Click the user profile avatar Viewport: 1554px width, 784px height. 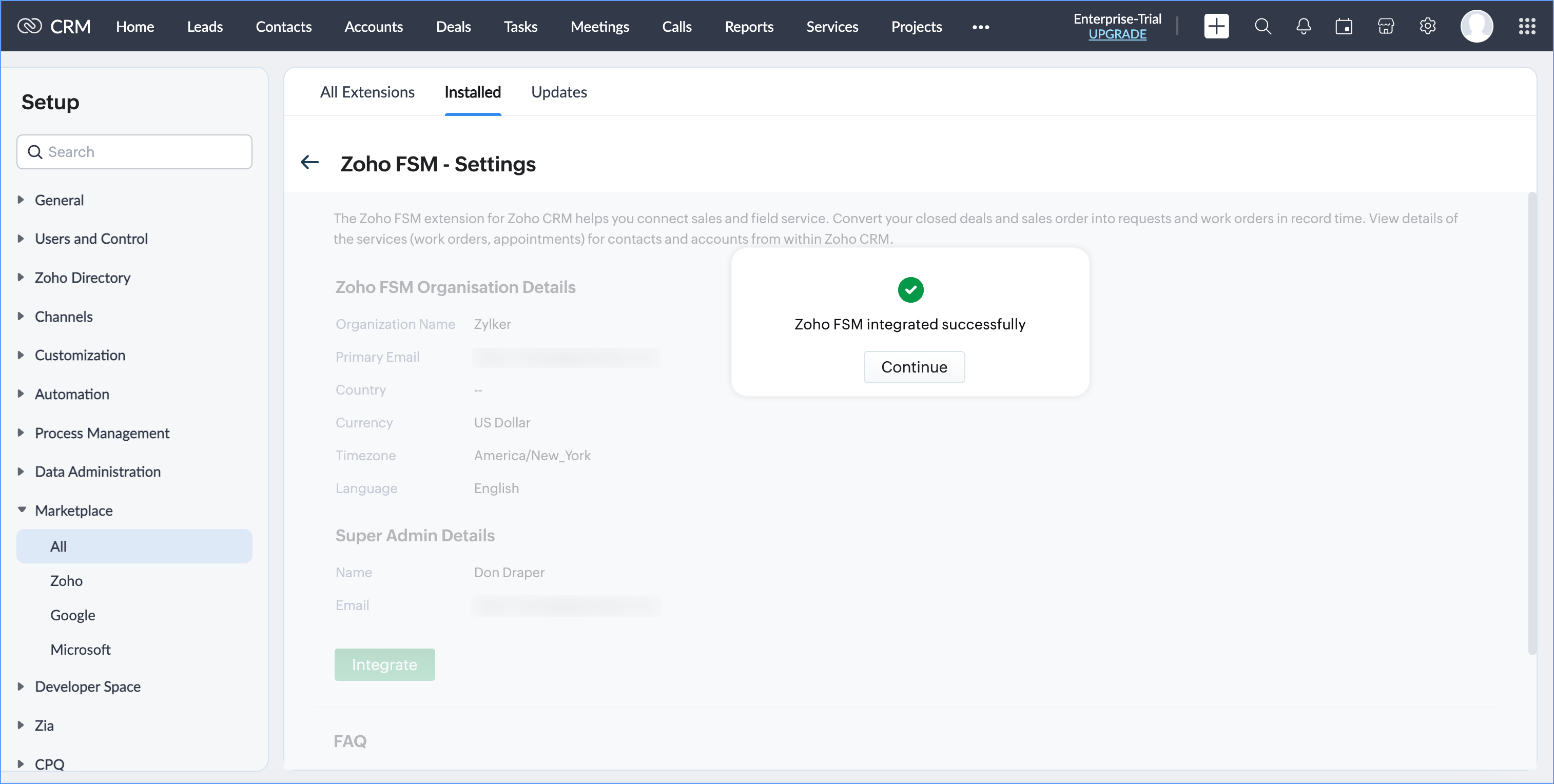[1476, 27]
